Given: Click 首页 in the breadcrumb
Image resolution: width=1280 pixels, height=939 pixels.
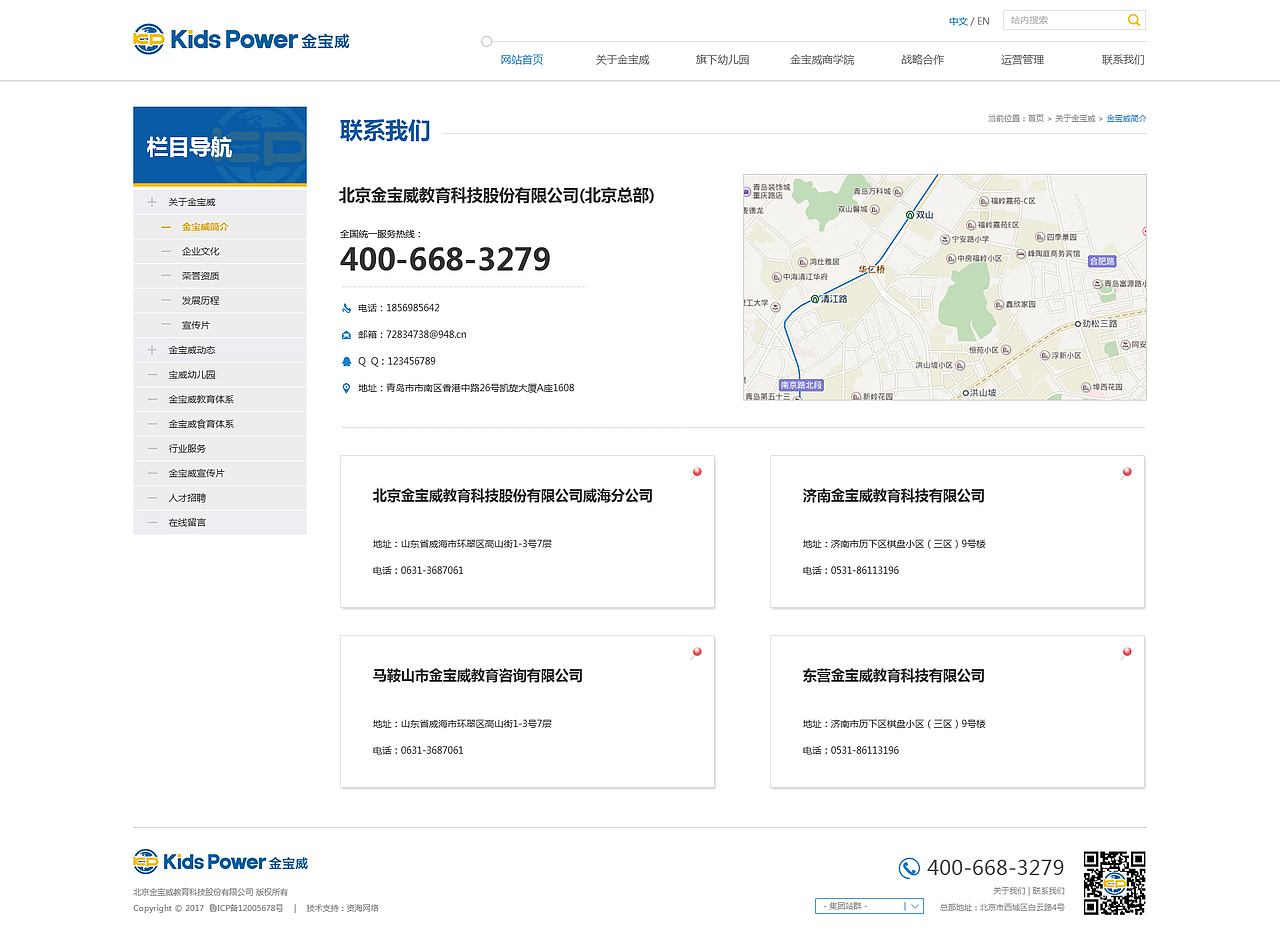Looking at the screenshot, I should (x=1036, y=119).
